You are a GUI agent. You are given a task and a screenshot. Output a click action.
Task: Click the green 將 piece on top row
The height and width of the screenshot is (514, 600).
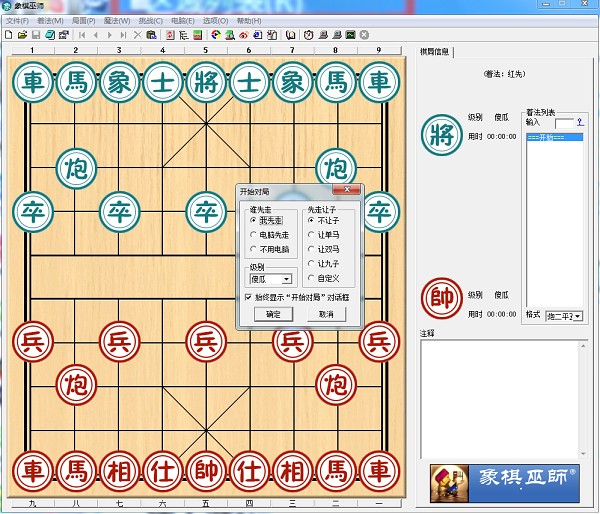[x=206, y=82]
